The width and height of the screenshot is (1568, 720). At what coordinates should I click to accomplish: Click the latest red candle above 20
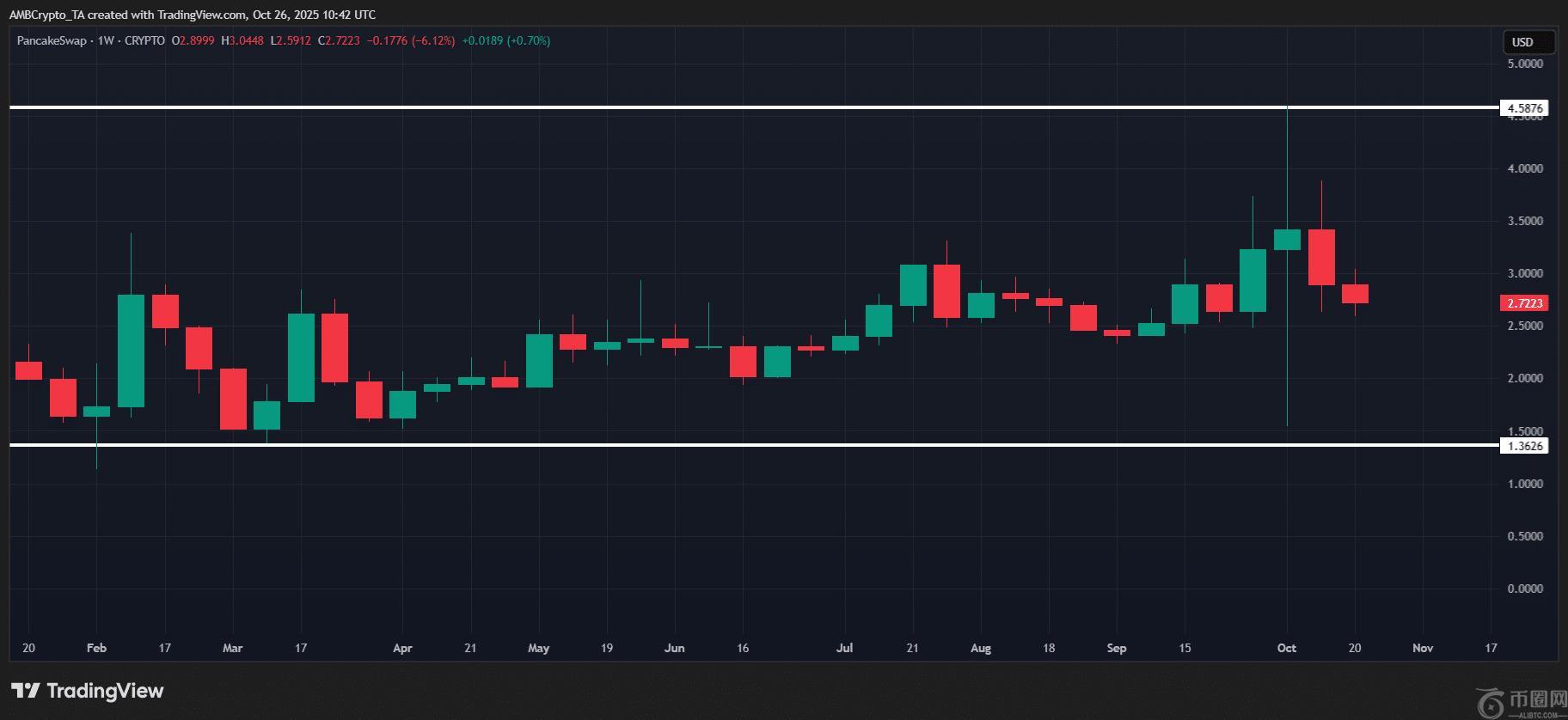[x=1355, y=294]
